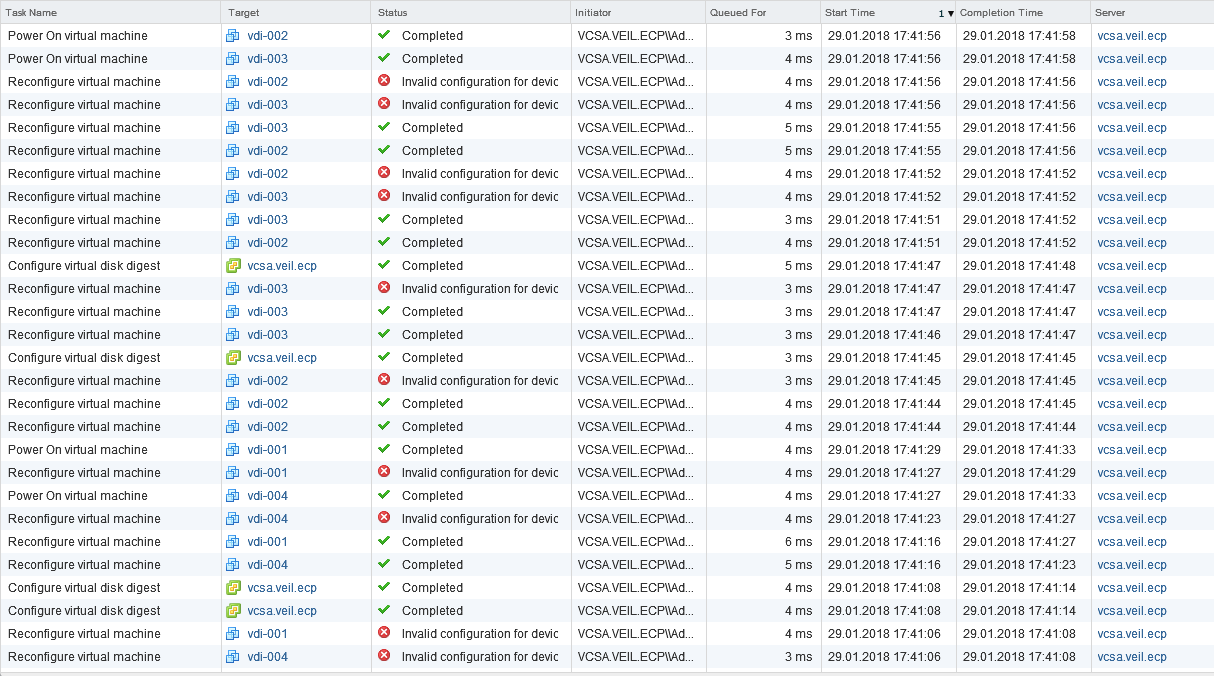Screen dimensions: 1214x676
Task: Click the green checkmark in the Power On vdi-003 row
Action: 384,59
